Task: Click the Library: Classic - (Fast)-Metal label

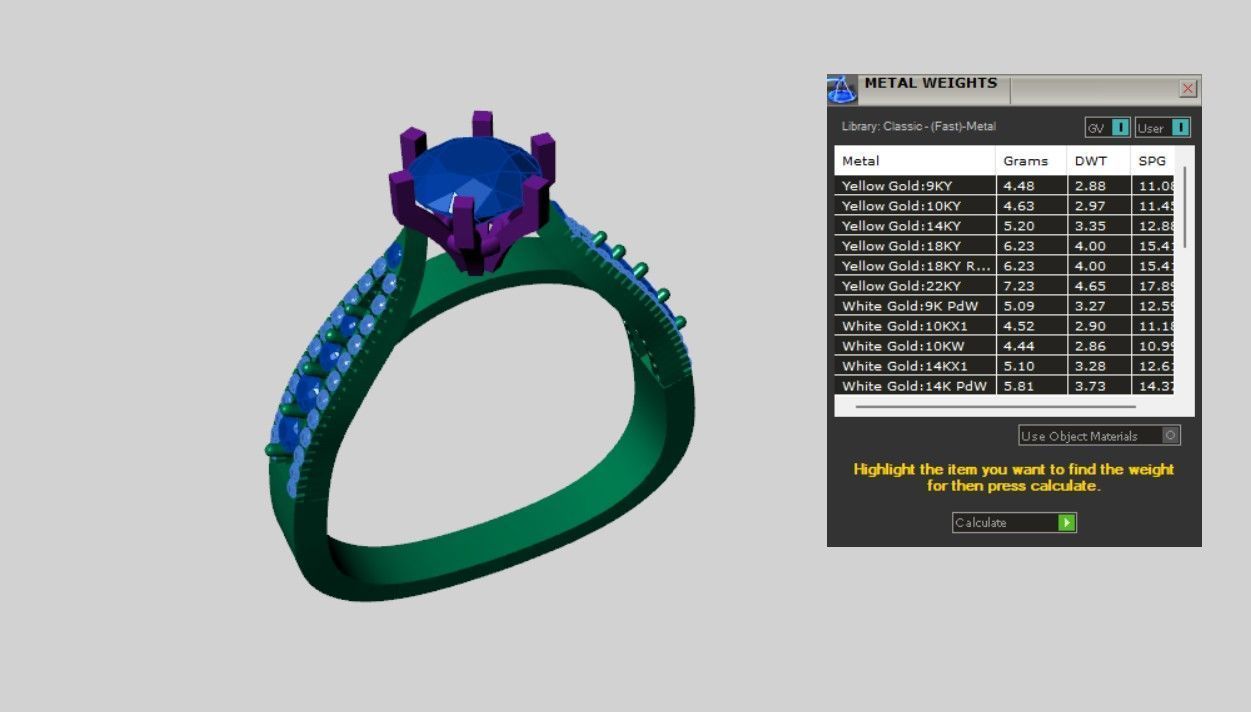Action: 919,127
